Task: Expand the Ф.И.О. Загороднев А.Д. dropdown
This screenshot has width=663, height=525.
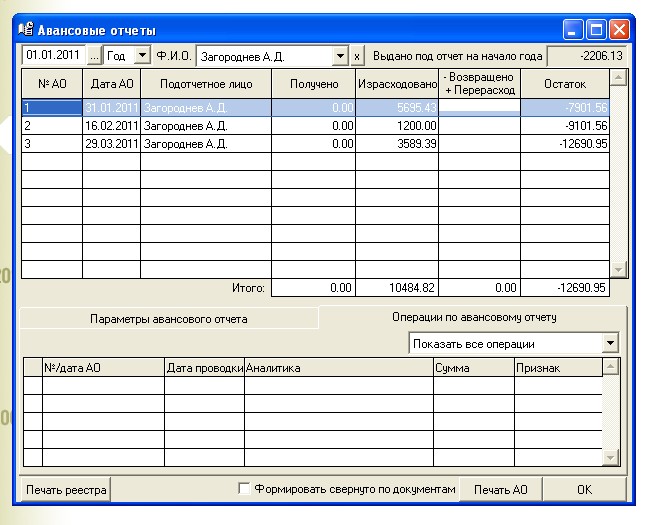Action: [x=341, y=57]
